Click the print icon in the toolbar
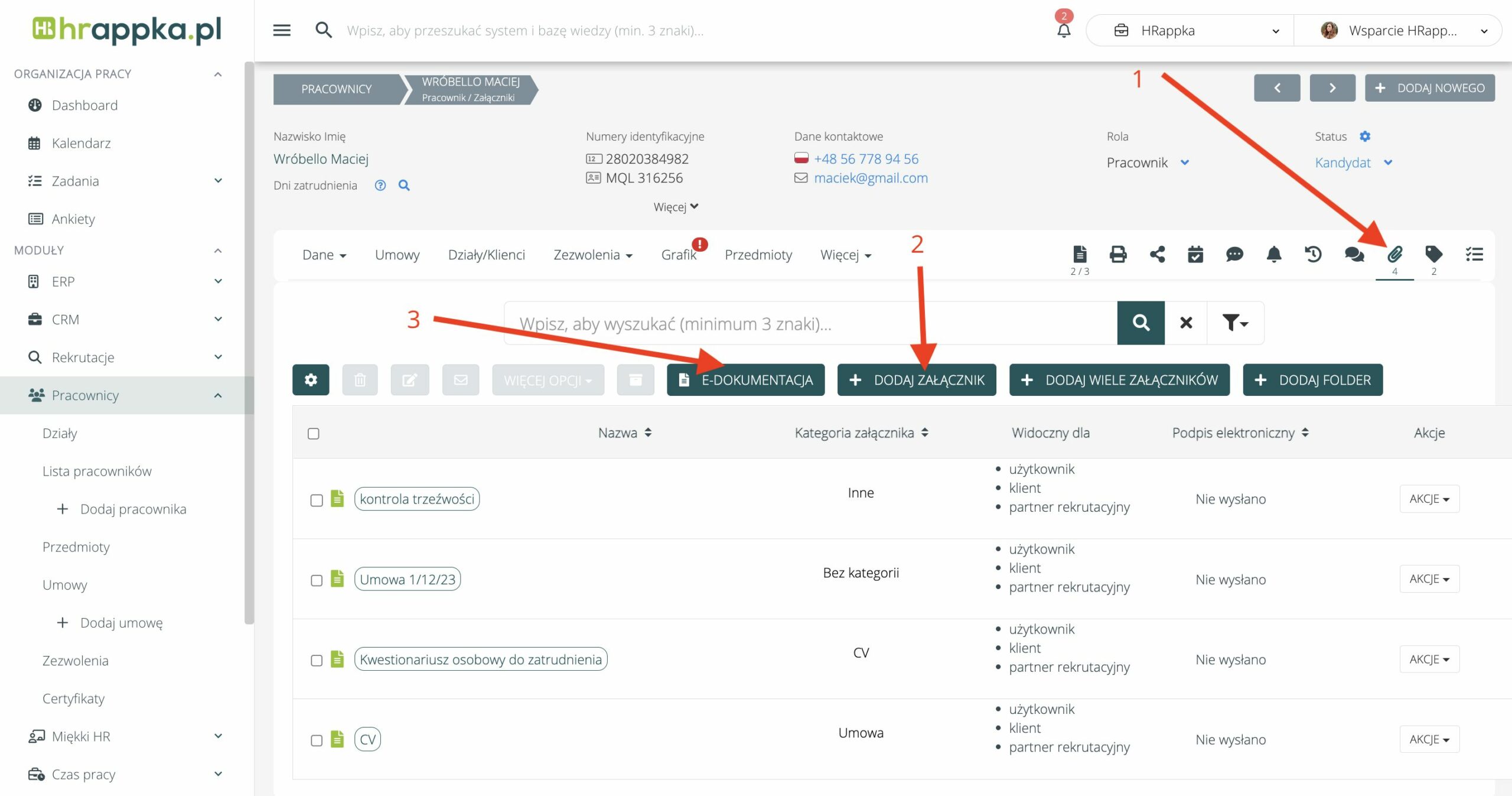 coord(1117,255)
